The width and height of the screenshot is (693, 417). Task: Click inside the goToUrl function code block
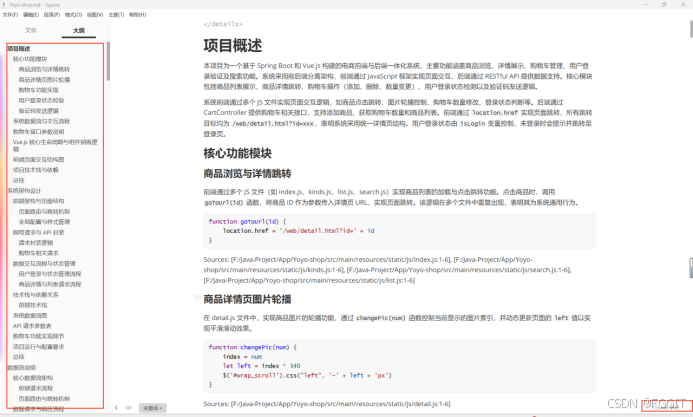(399, 231)
